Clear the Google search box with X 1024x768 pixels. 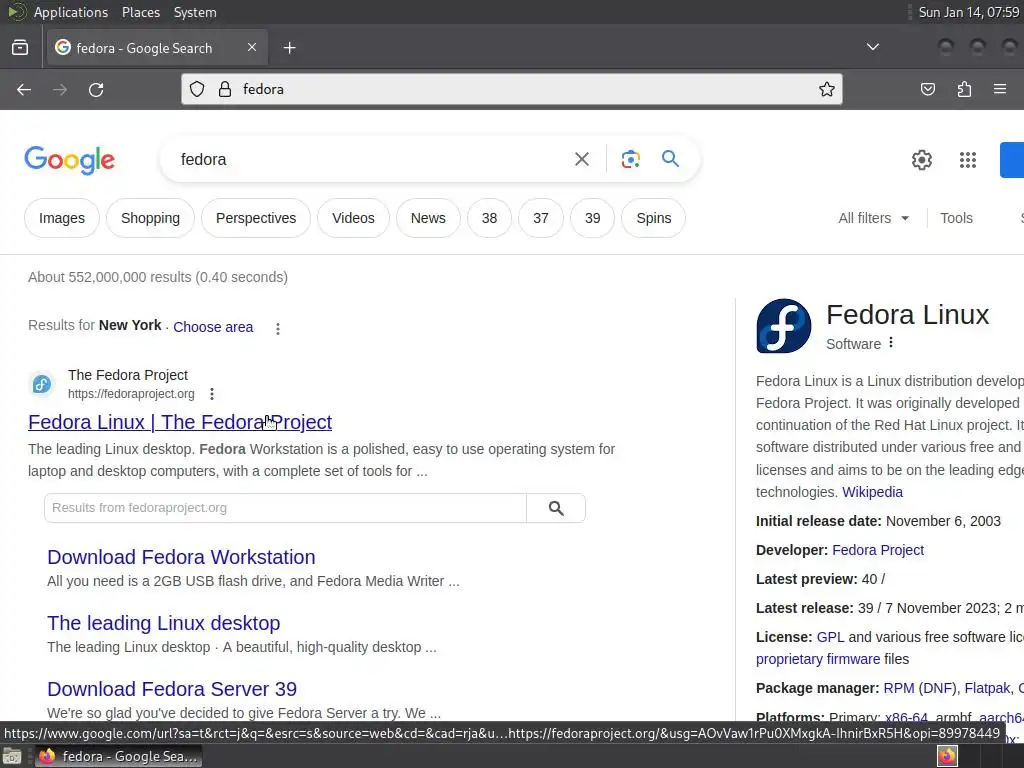coord(582,159)
